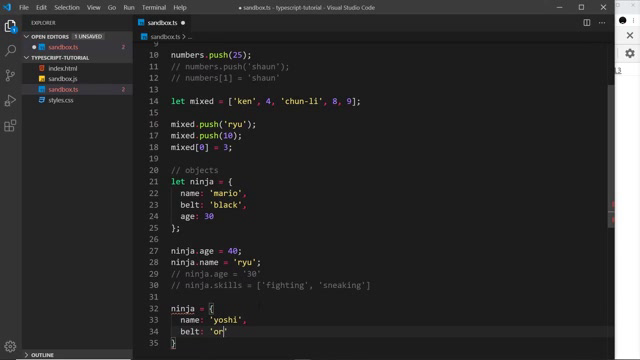
Task: Place cursor on 'let mixed' line
Action: pos(266,101)
